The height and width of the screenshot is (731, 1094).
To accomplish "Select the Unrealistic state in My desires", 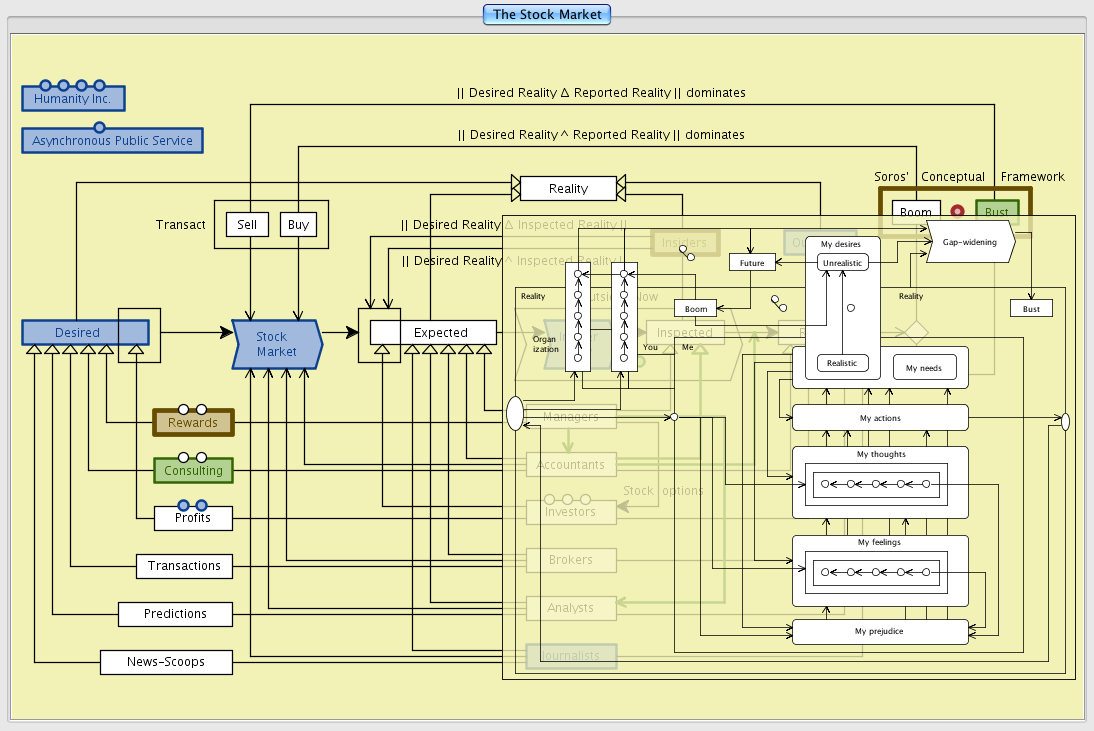I will pyautogui.click(x=842, y=262).
